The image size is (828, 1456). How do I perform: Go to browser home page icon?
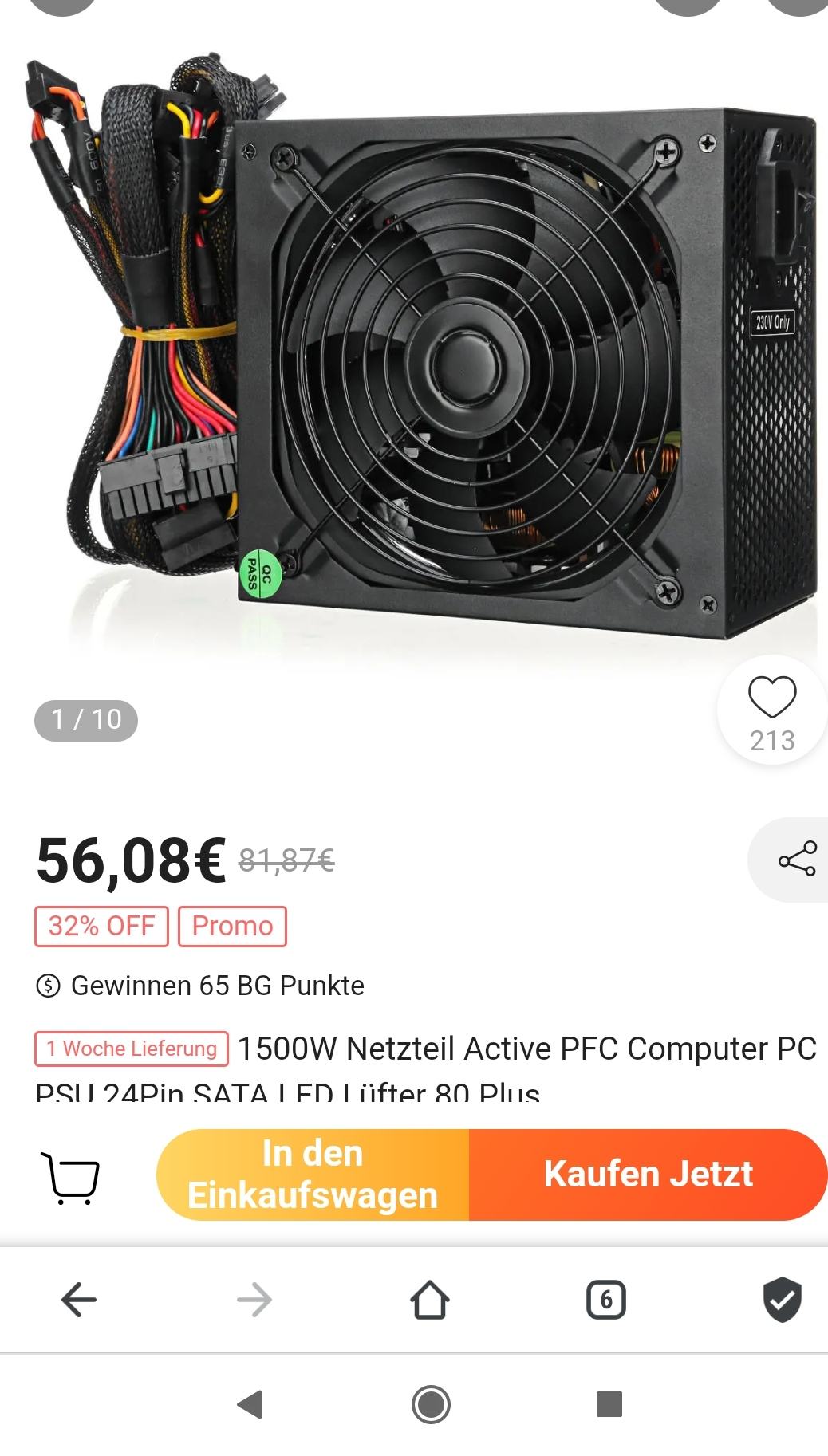(430, 1300)
